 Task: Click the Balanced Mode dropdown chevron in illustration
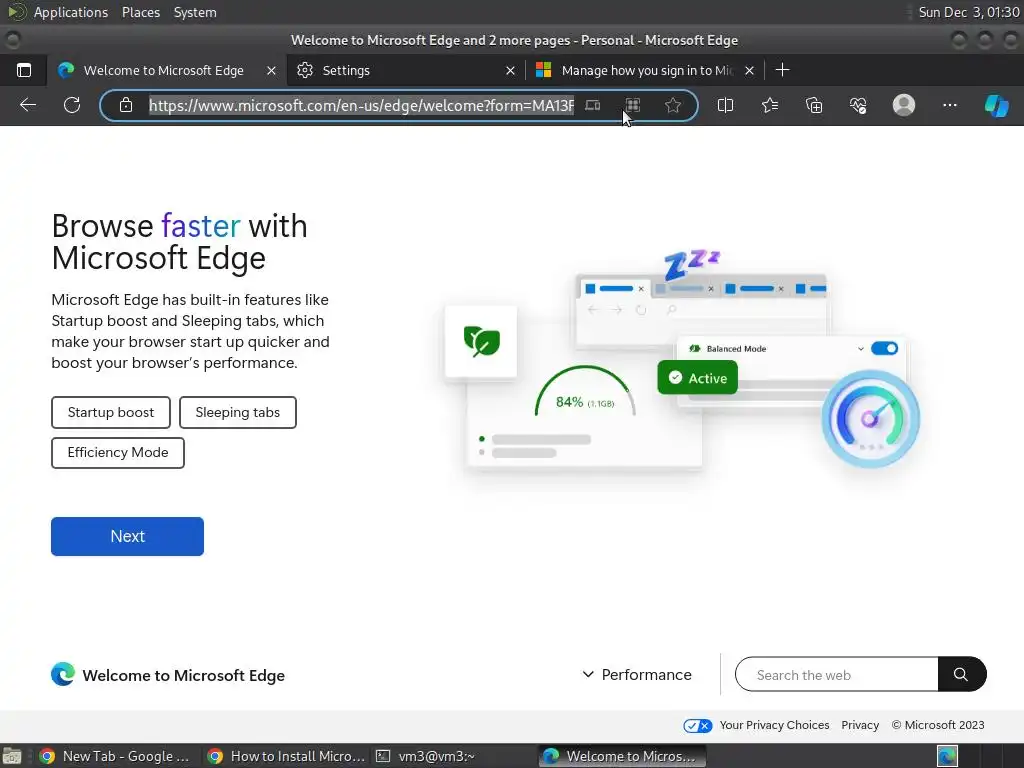[x=861, y=349]
